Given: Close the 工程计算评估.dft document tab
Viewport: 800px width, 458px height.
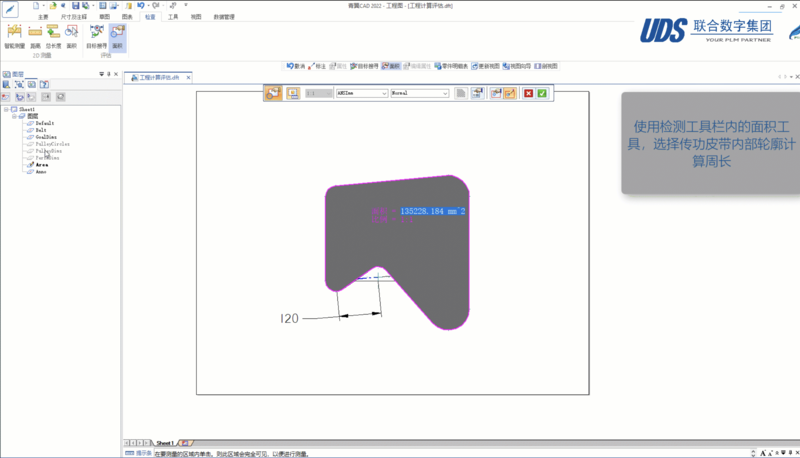Looking at the screenshot, I should point(188,78).
